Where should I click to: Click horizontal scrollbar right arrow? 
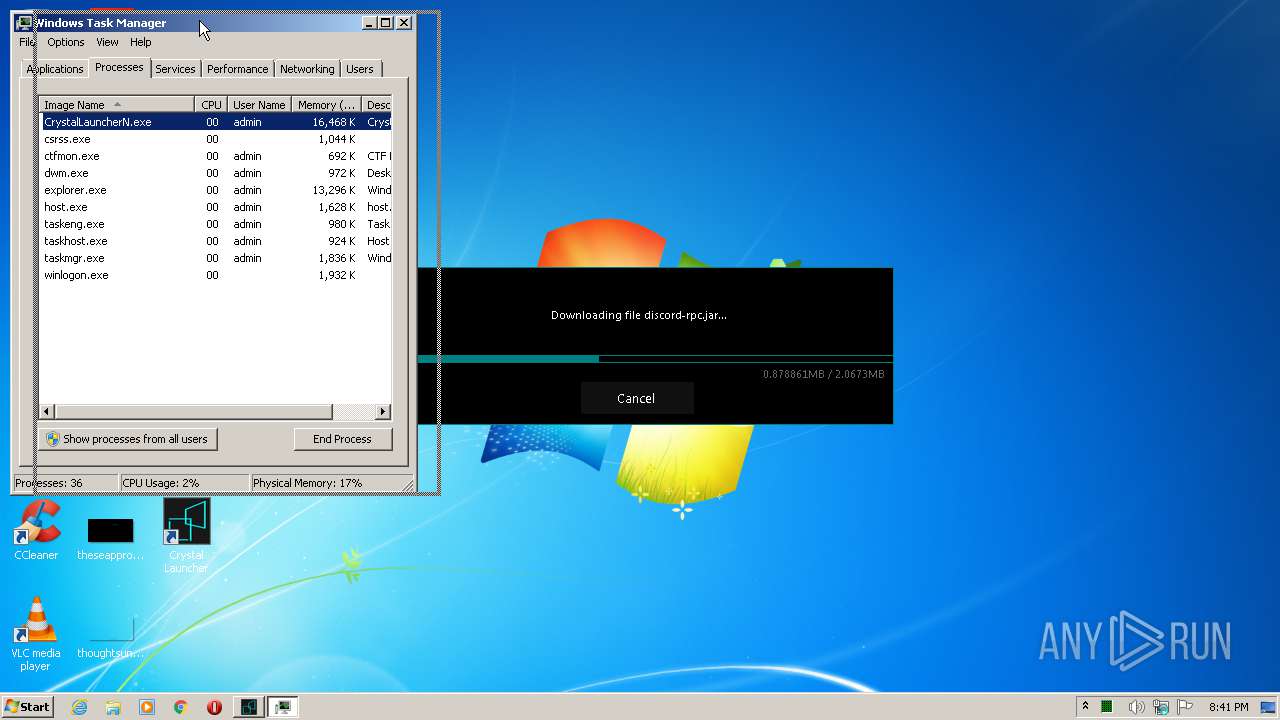382,412
